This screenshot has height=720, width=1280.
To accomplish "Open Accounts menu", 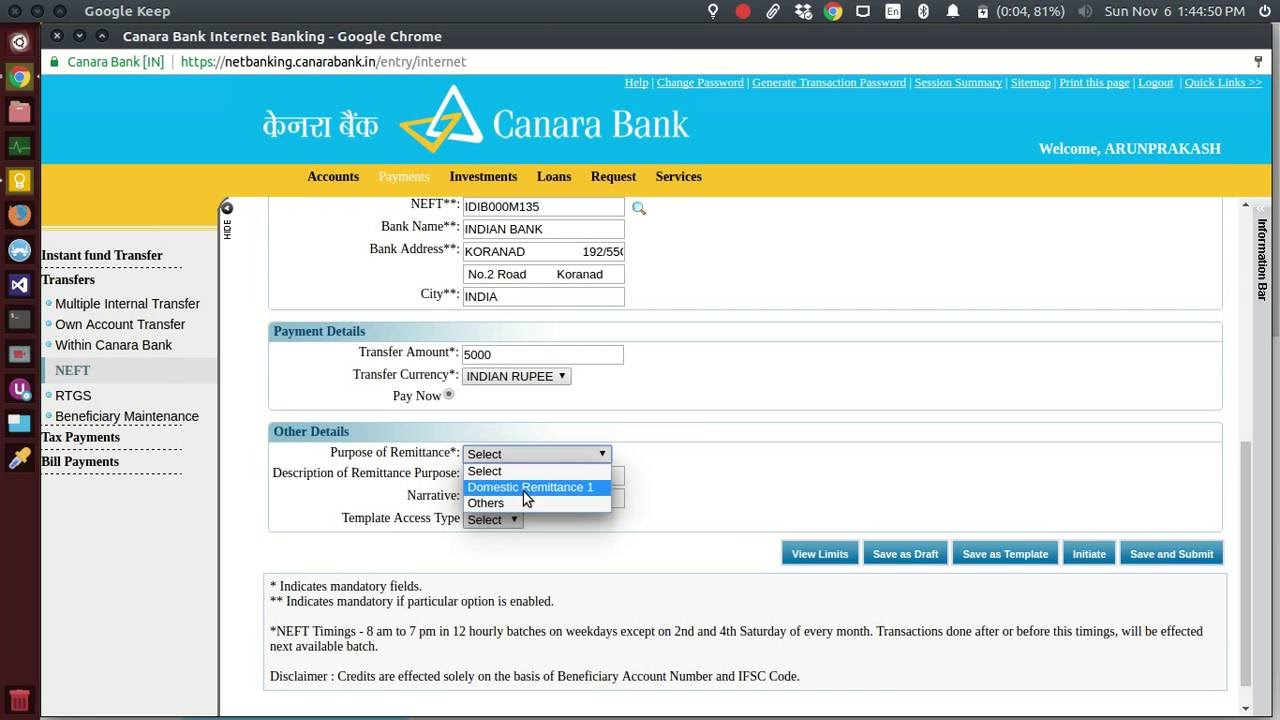I will 333,177.
